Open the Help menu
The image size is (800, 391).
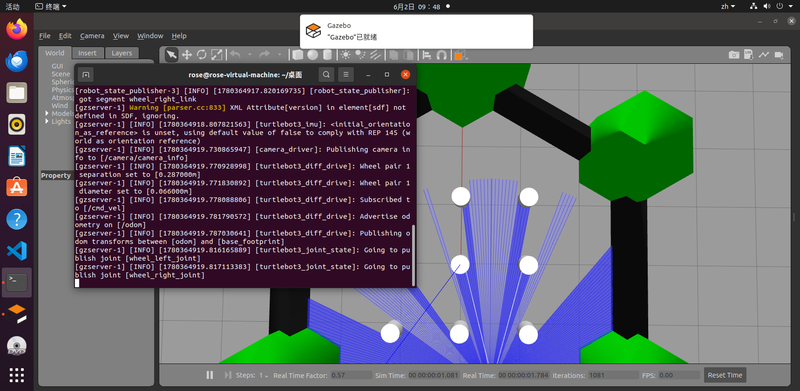[179, 36]
